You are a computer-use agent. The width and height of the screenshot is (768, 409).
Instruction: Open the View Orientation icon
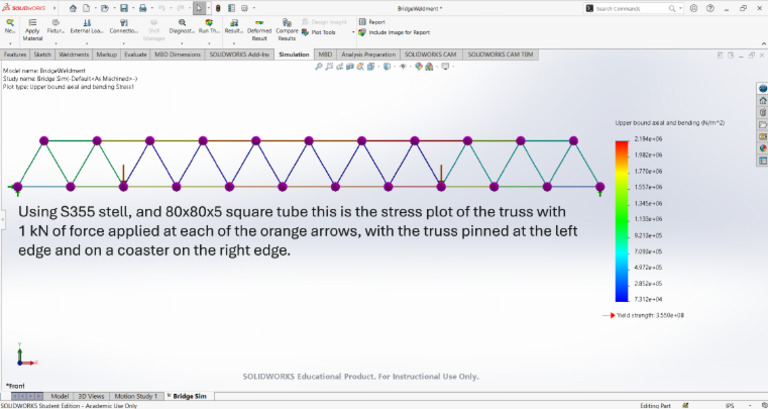point(372,67)
